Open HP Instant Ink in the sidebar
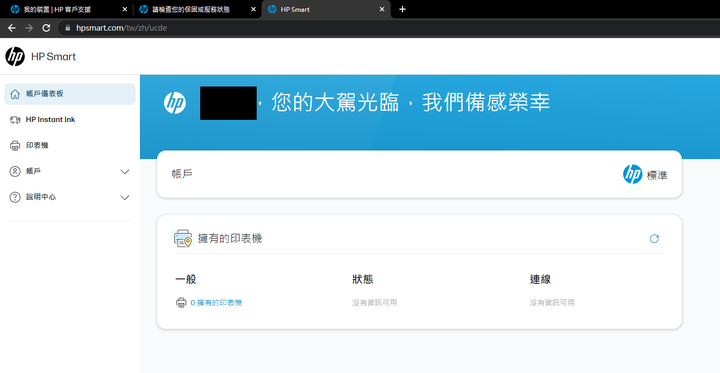The image size is (720, 373). (70, 120)
